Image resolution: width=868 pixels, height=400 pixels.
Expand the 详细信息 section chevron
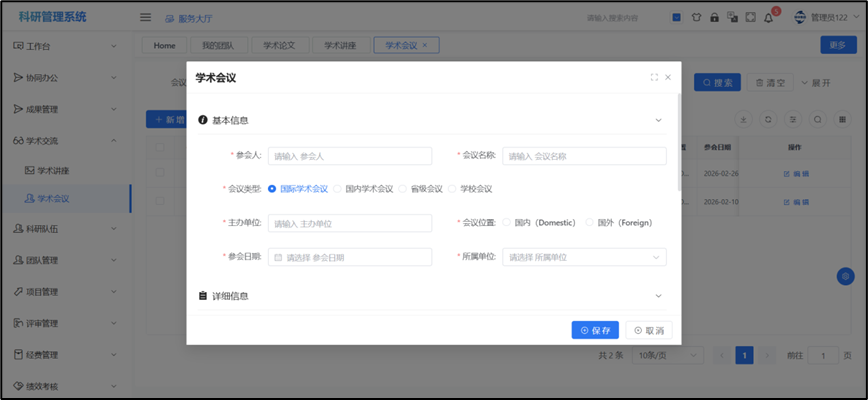coord(658,296)
